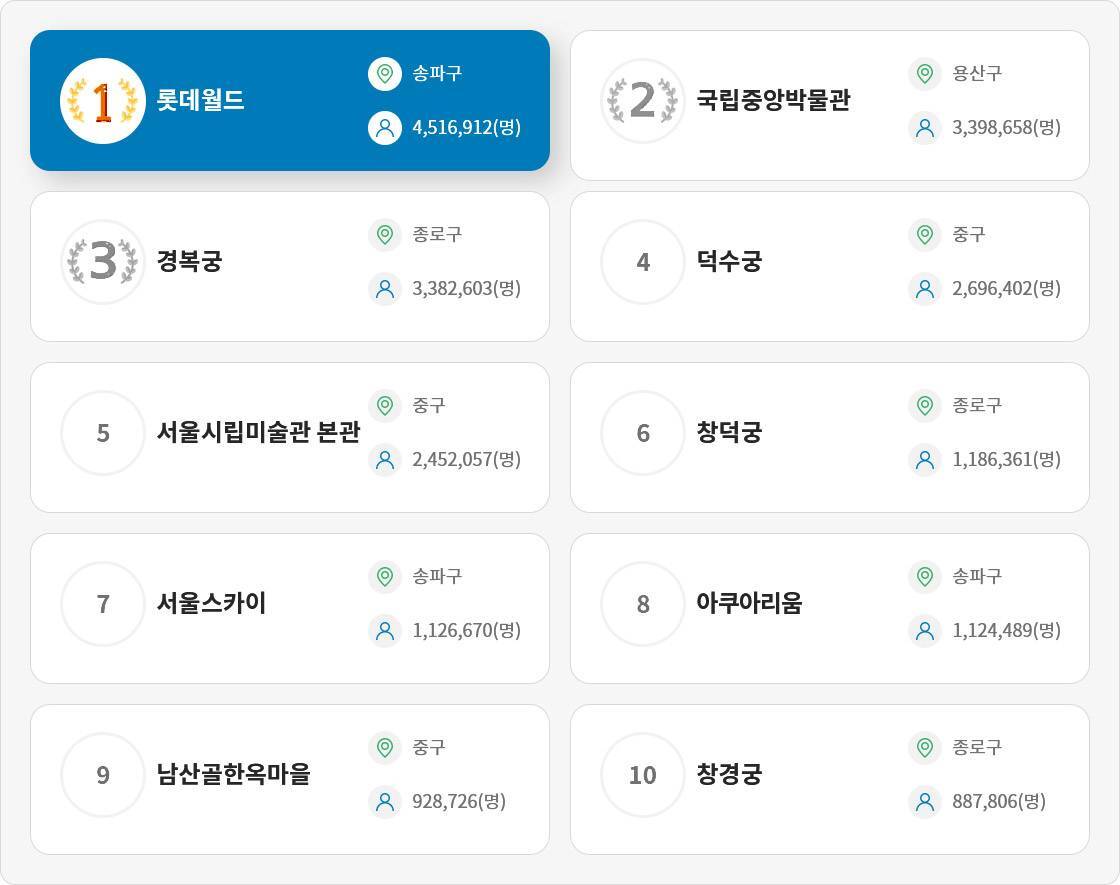Click the 창경궁 entry card
The width and height of the screenshot is (1120, 885).
(x=830, y=776)
